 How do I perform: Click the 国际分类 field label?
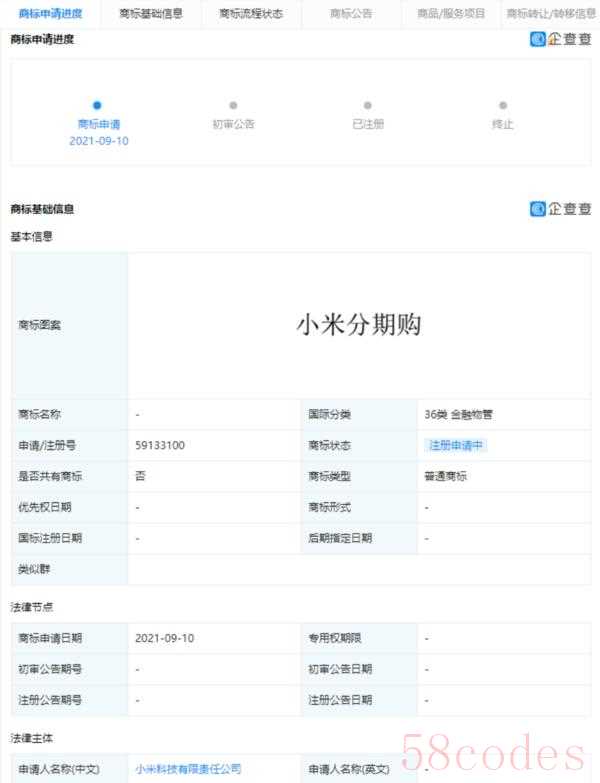[329, 414]
